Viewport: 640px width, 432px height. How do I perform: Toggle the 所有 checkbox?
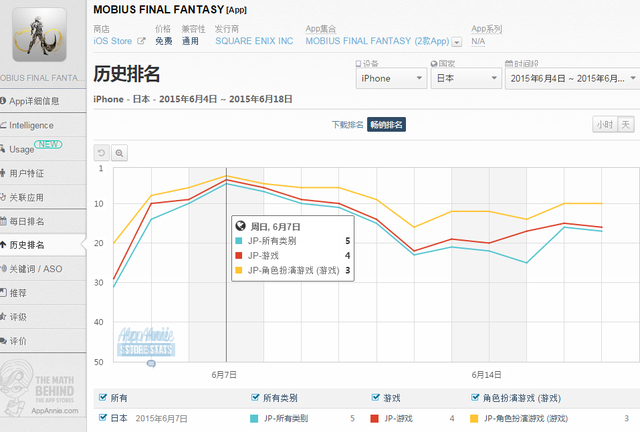[x=102, y=397]
